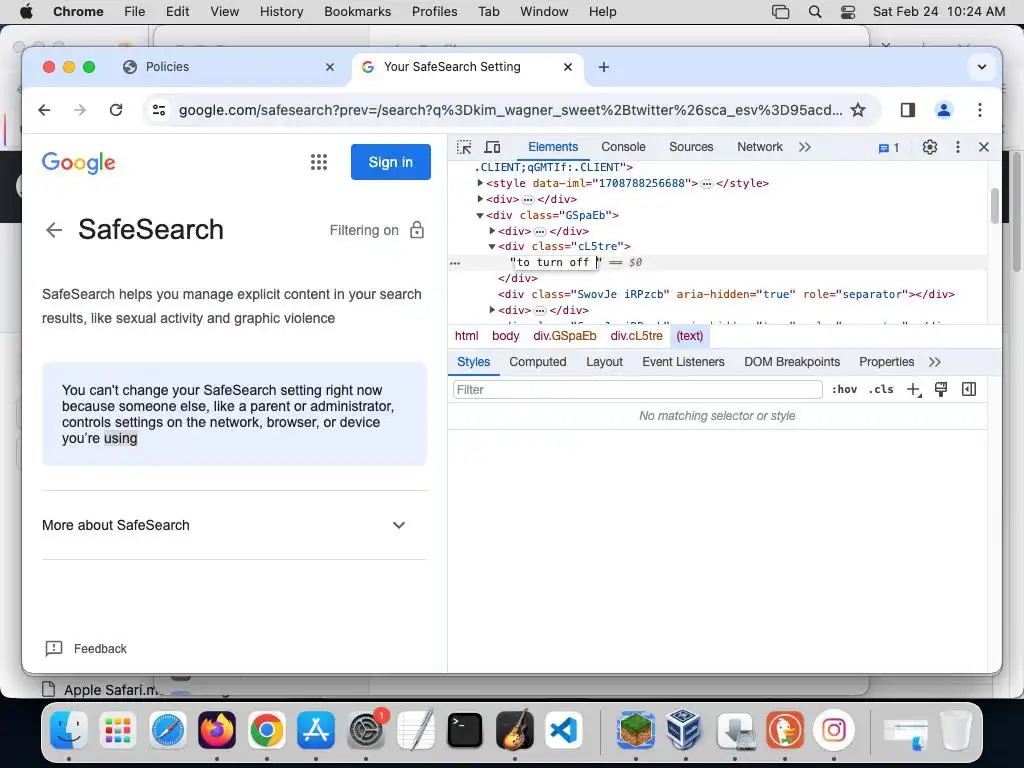This screenshot has width=1024, height=768.
Task: Open Control Center in the menu bar
Action: tap(848, 12)
